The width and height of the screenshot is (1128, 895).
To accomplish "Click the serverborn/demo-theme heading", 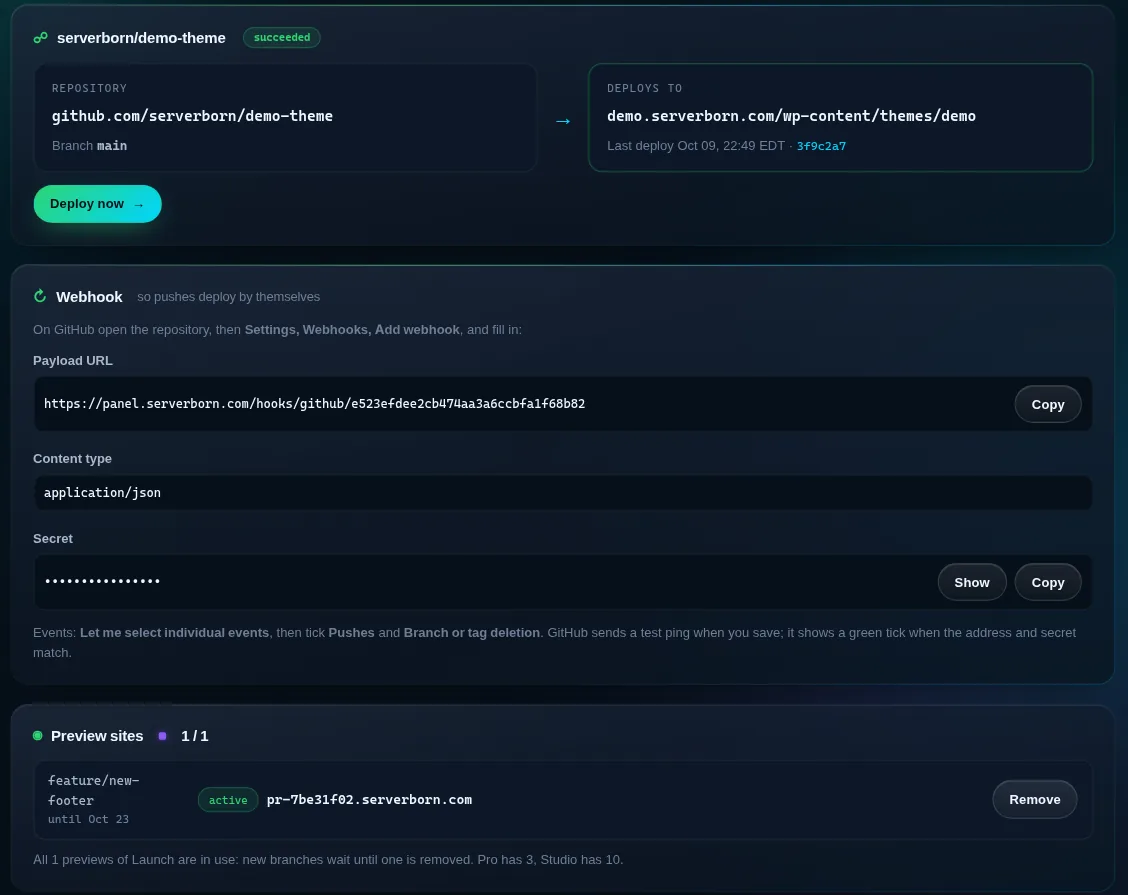I will 141,38.
